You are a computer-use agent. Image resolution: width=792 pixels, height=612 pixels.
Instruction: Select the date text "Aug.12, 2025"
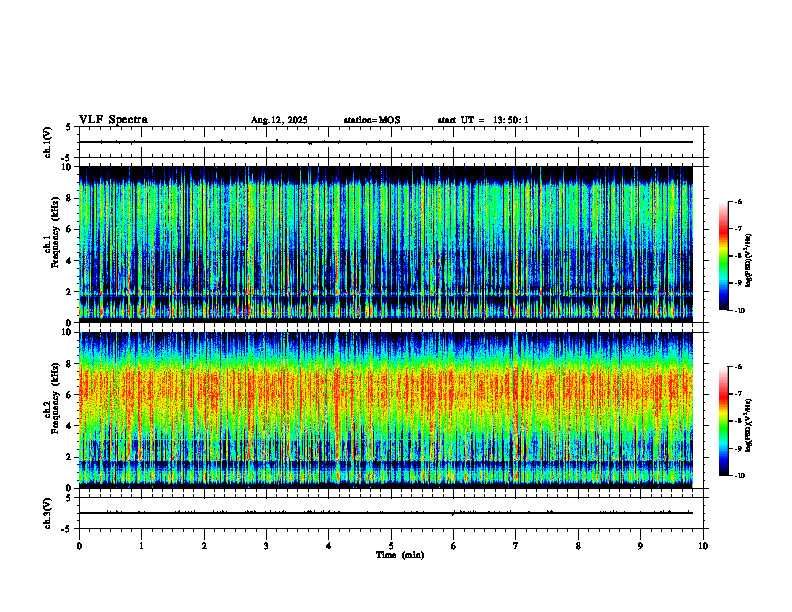(x=279, y=120)
